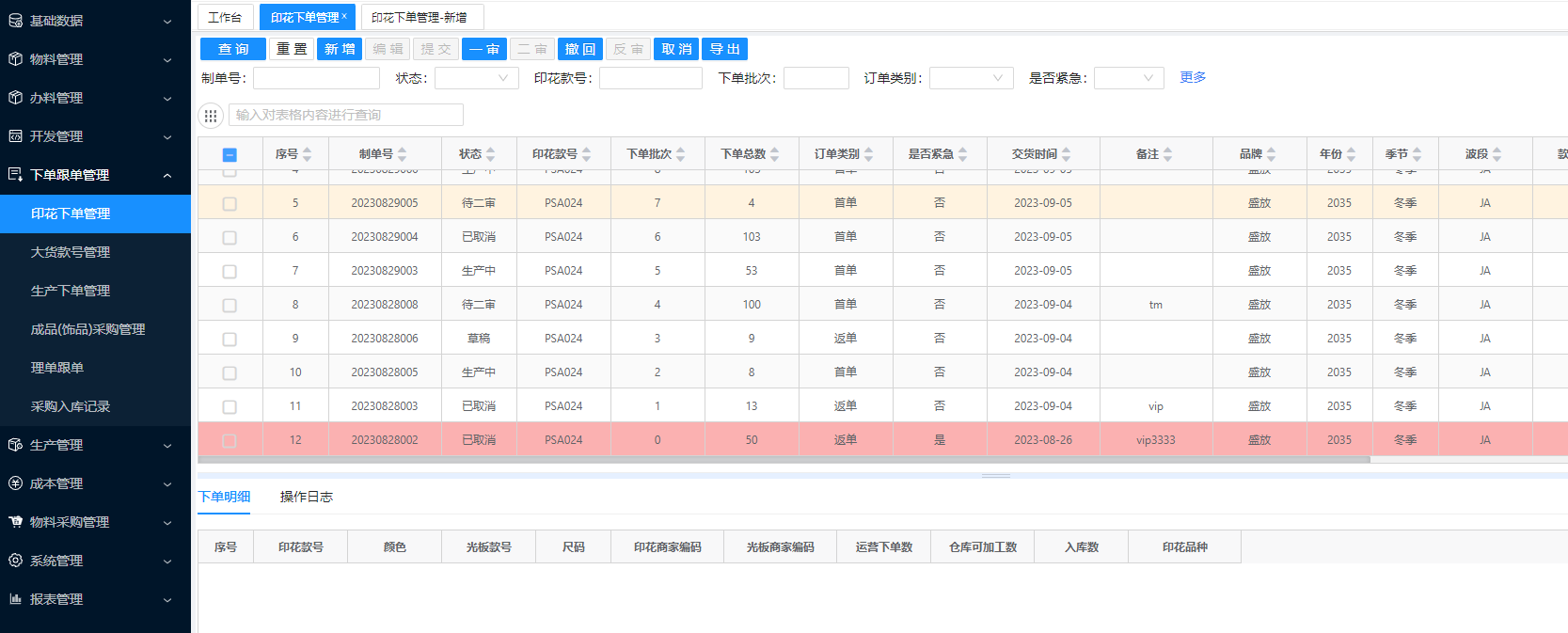Open the 印花下单管理-新增 tab
This screenshot has height=633, width=1568.
tap(420, 17)
